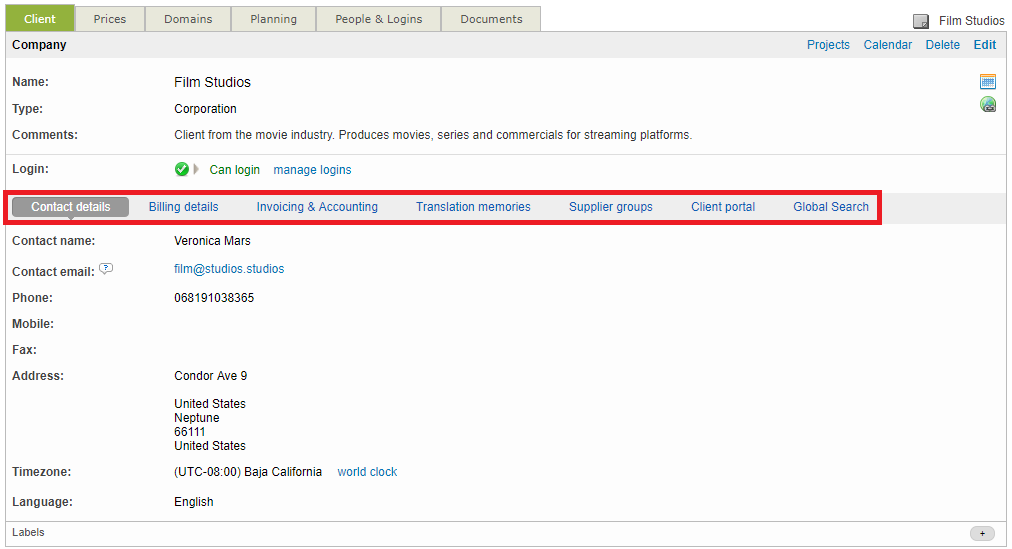Switch to the Domains tab
This screenshot has width=1012, height=549.
[188, 19]
